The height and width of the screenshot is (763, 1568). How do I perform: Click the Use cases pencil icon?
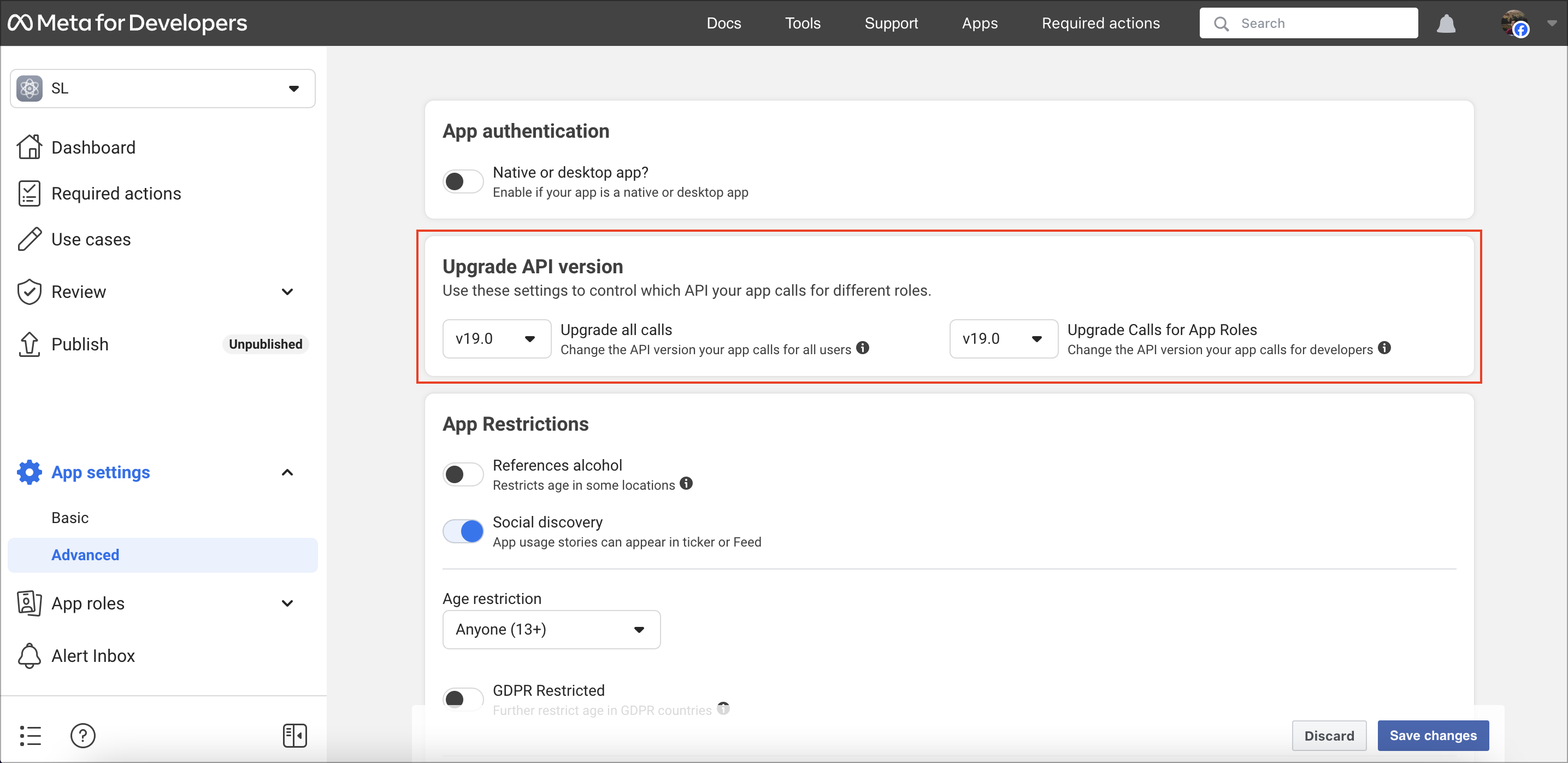tap(29, 239)
